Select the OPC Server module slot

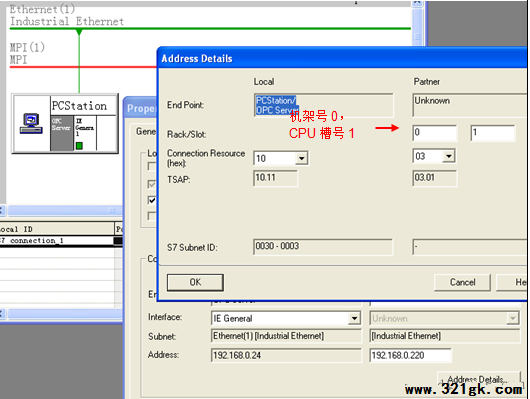pos(62,133)
